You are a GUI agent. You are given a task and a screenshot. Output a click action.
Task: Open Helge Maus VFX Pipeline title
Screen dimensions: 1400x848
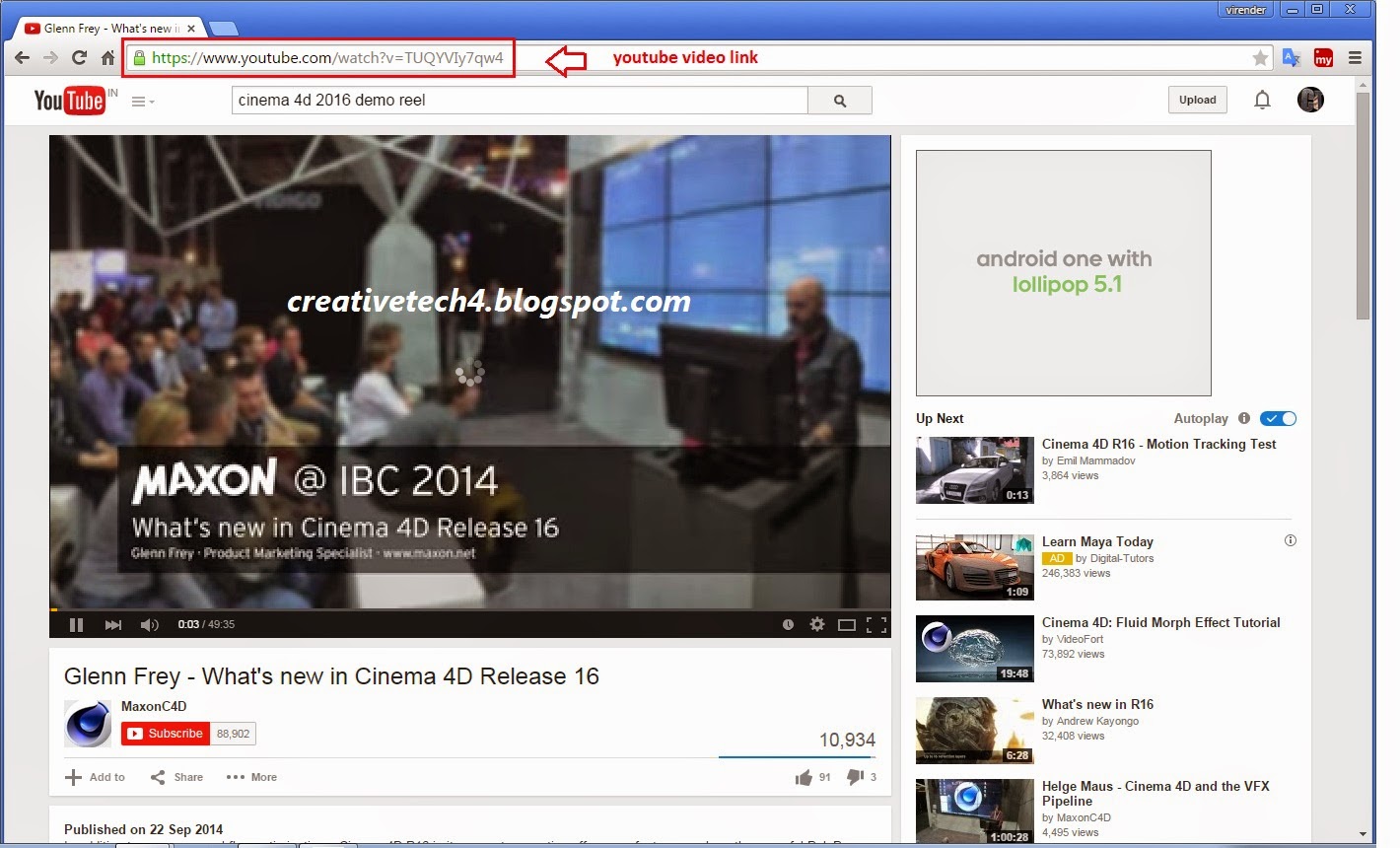(x=1155, y=793)
